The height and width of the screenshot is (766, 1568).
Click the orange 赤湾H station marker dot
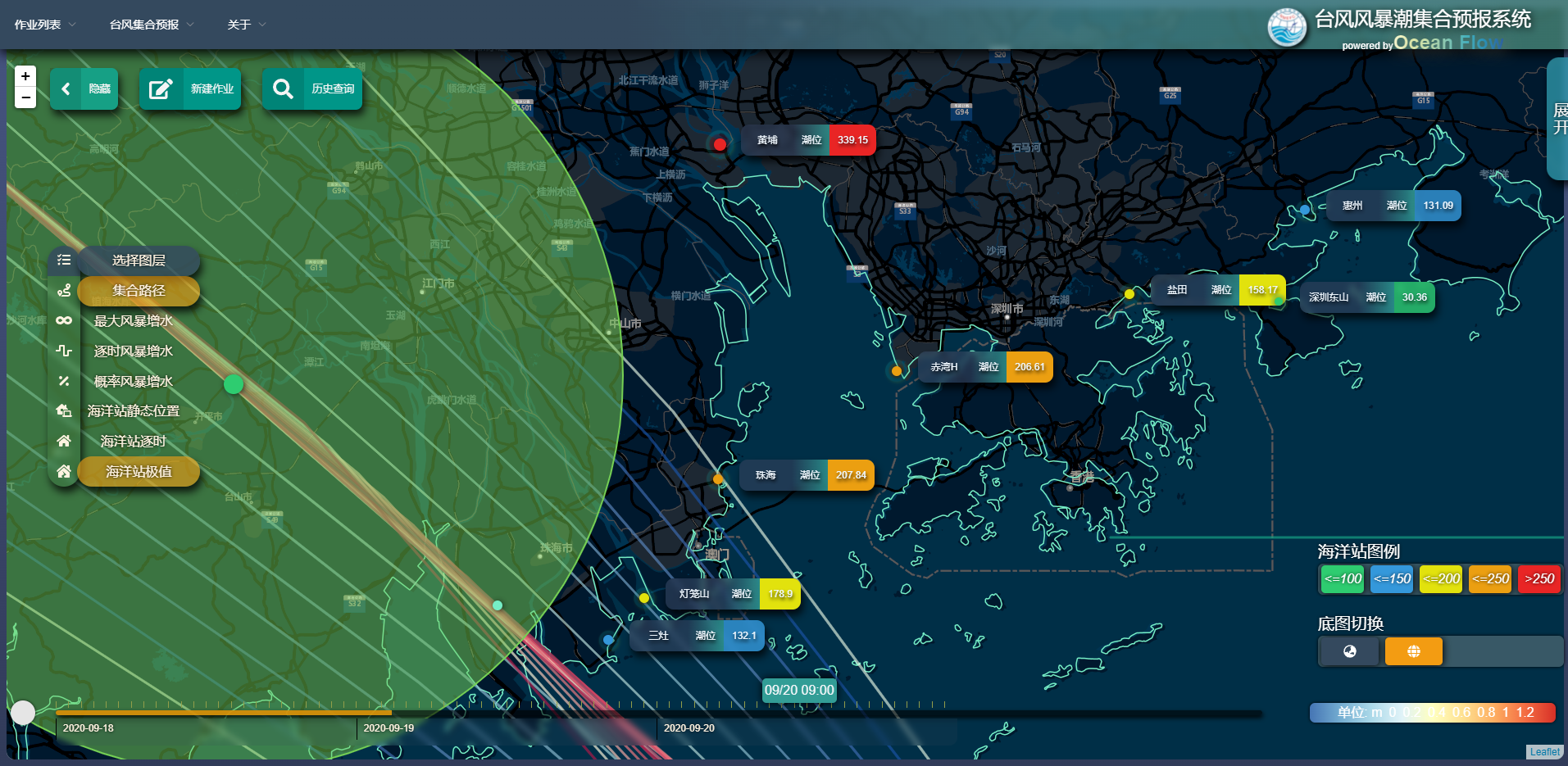pos(897,371)
